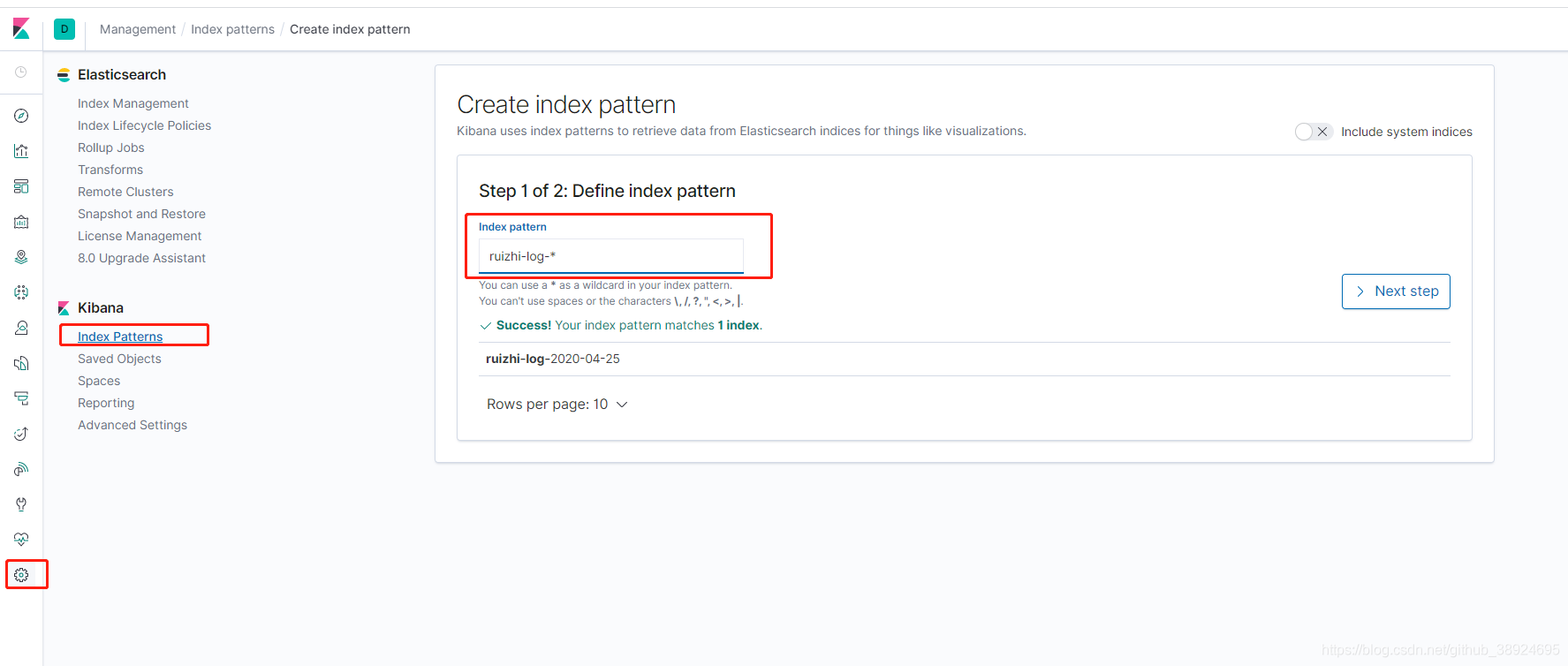1568x666 pixels.
Task: Go to Management breadcrumb
Action: coord(138,29)
